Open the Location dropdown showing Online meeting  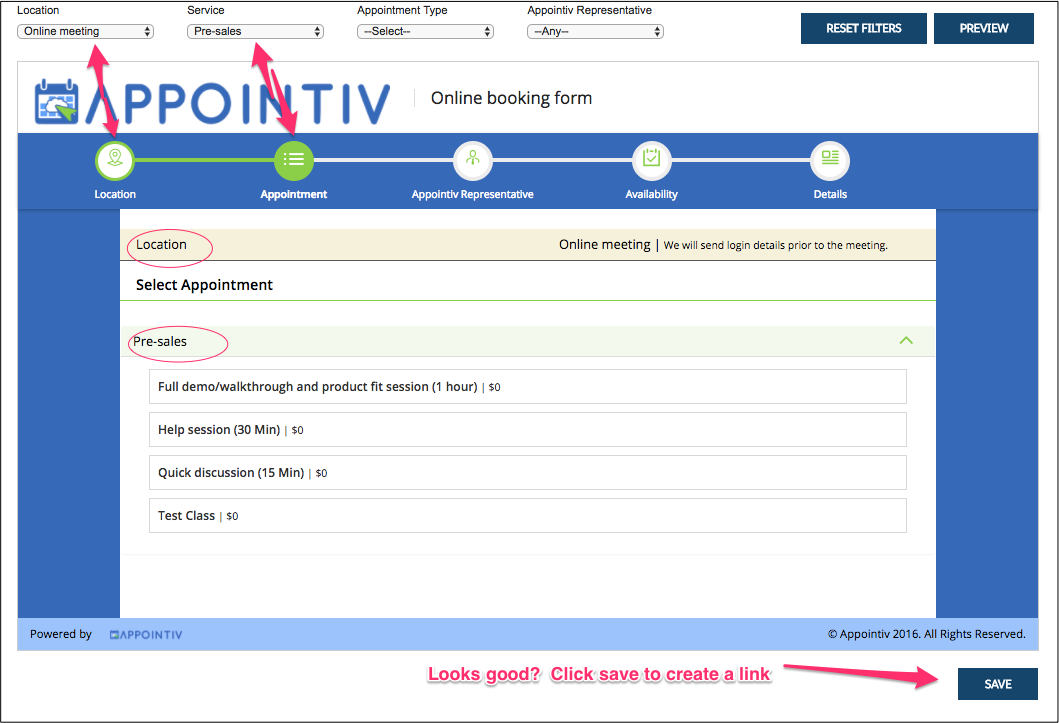click(x=85, y=31)
